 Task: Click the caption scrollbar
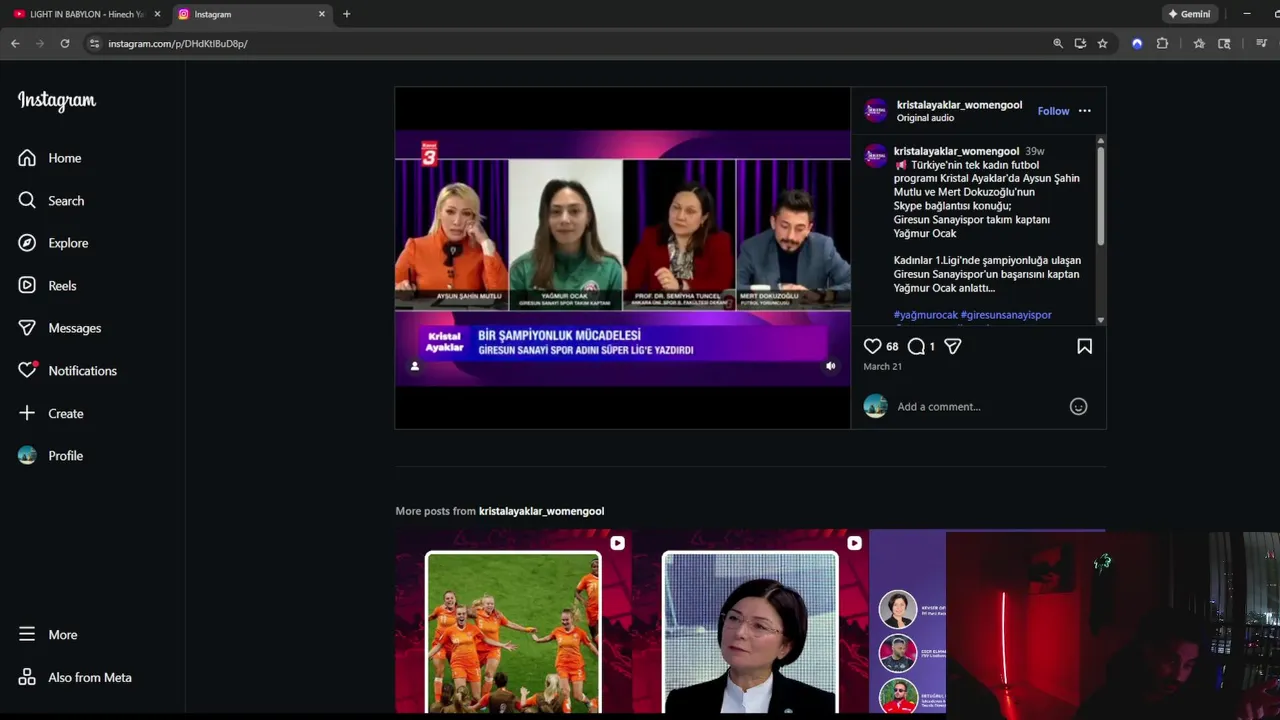1100,196
